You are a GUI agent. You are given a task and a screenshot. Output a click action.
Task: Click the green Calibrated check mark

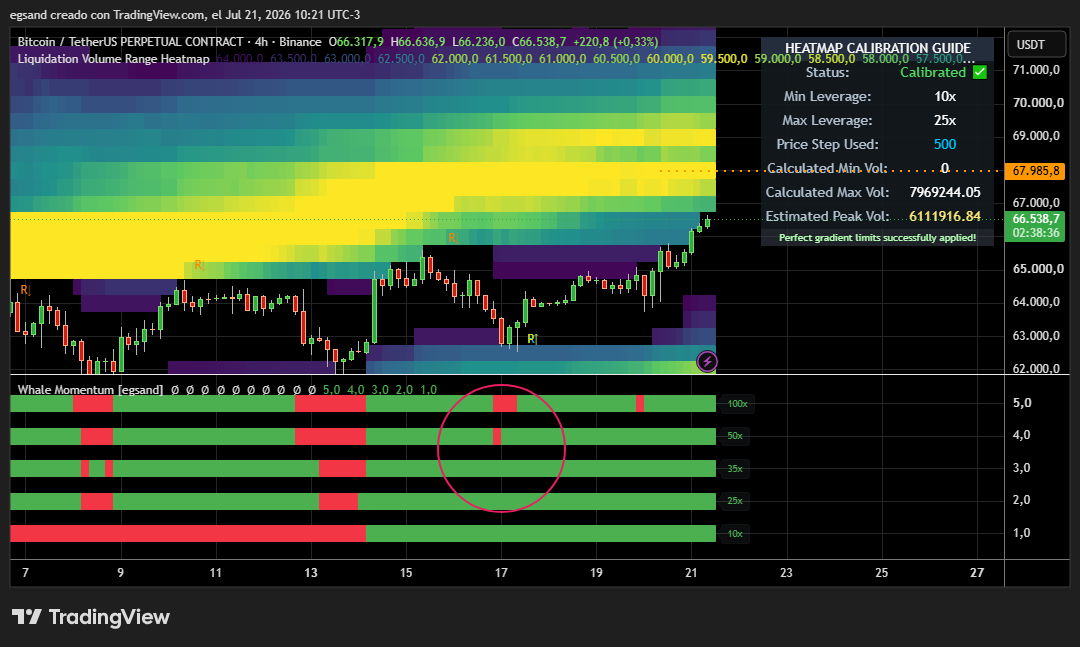pos(979,72)
